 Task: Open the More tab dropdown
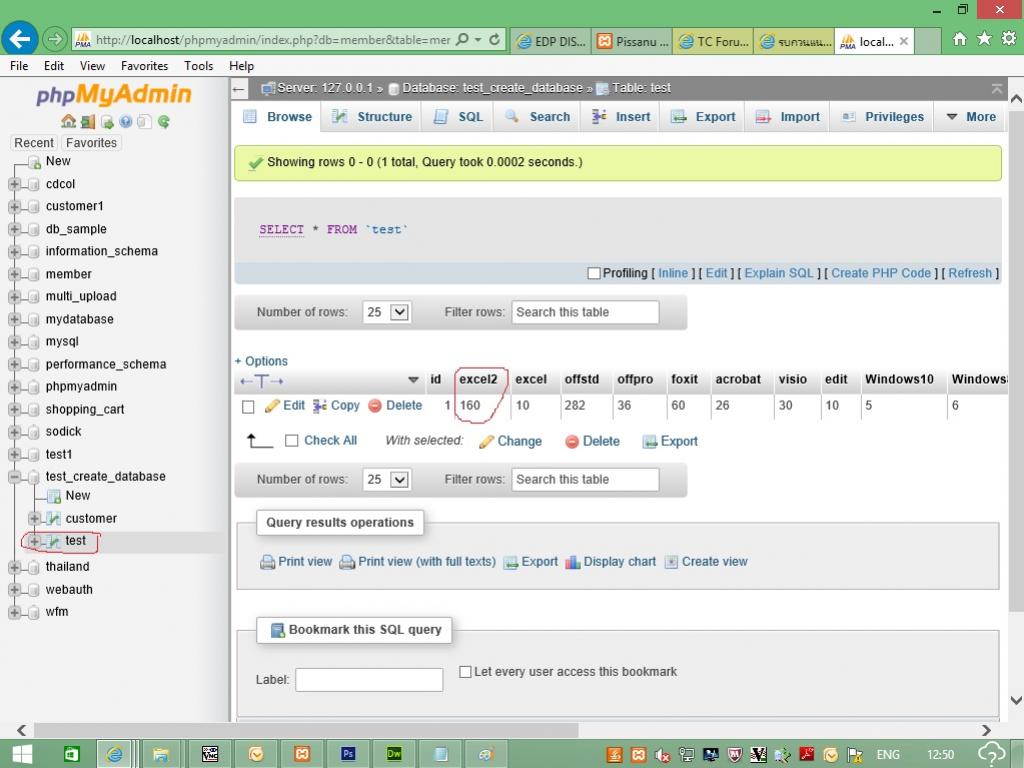pos(971,117)
